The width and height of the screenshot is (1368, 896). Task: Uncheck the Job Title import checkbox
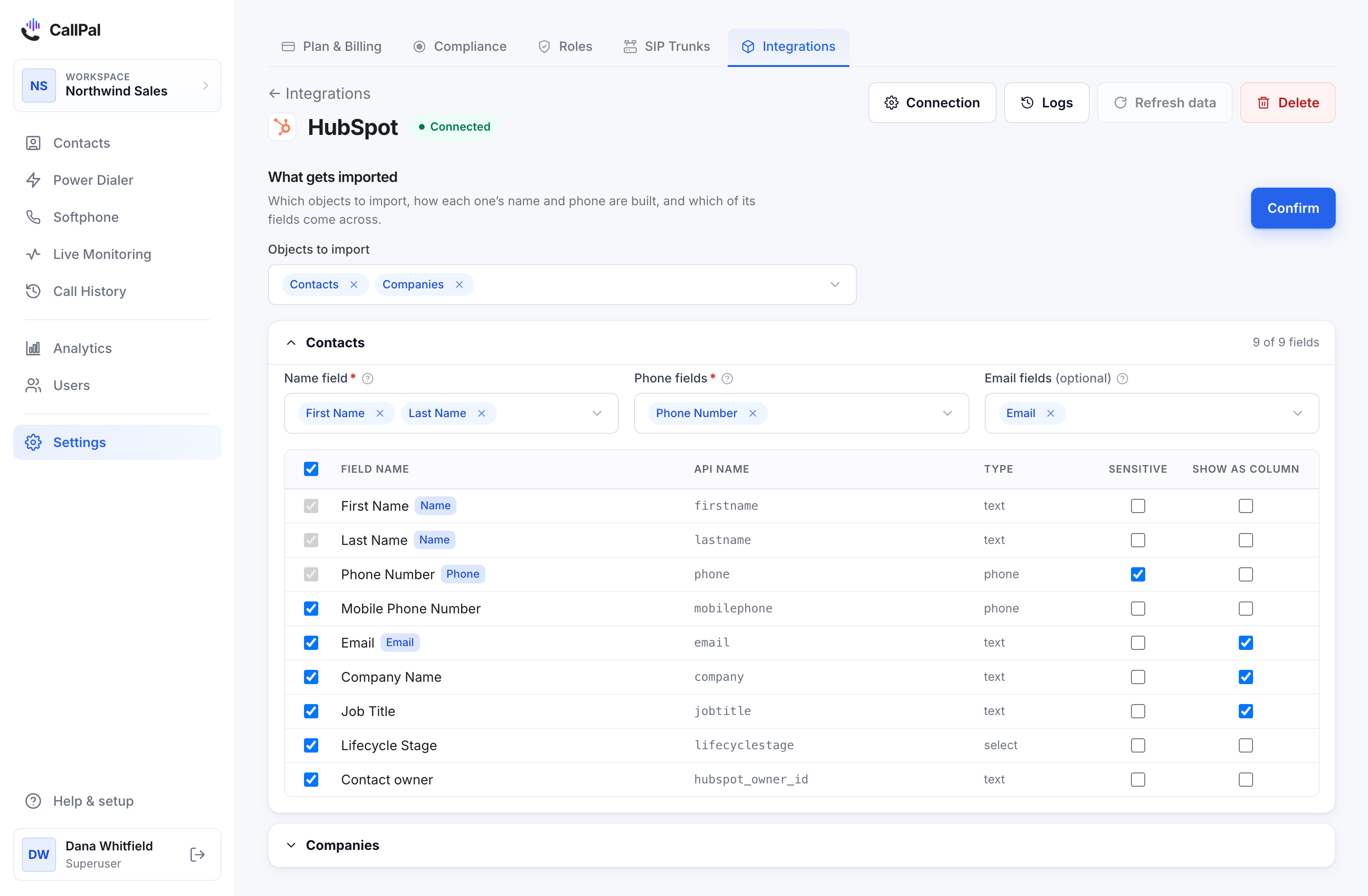pyautogui.click(x=311, y=711)
